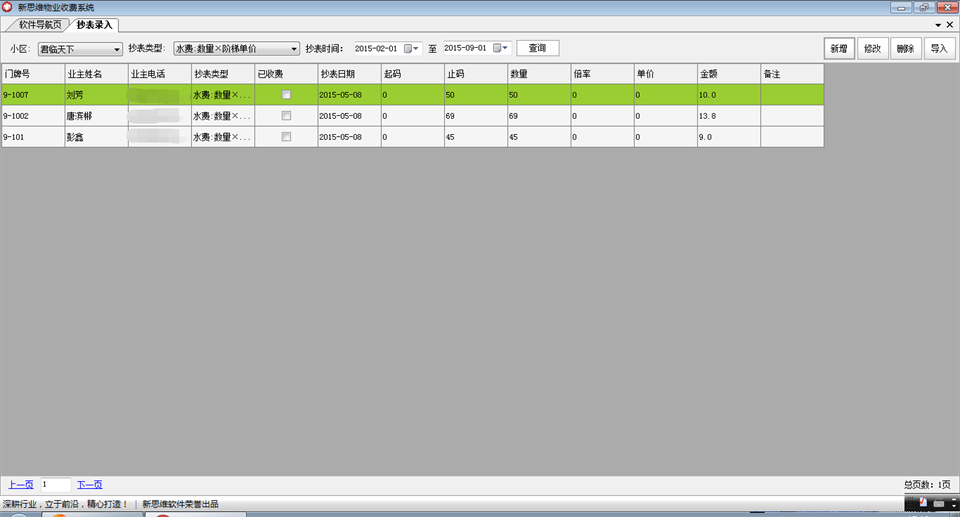Image resolution: width=960 pixels, height=517 pixels.
Task: Expand the 小区 dropdown showing 君临天下
Action: coord(80,49)
